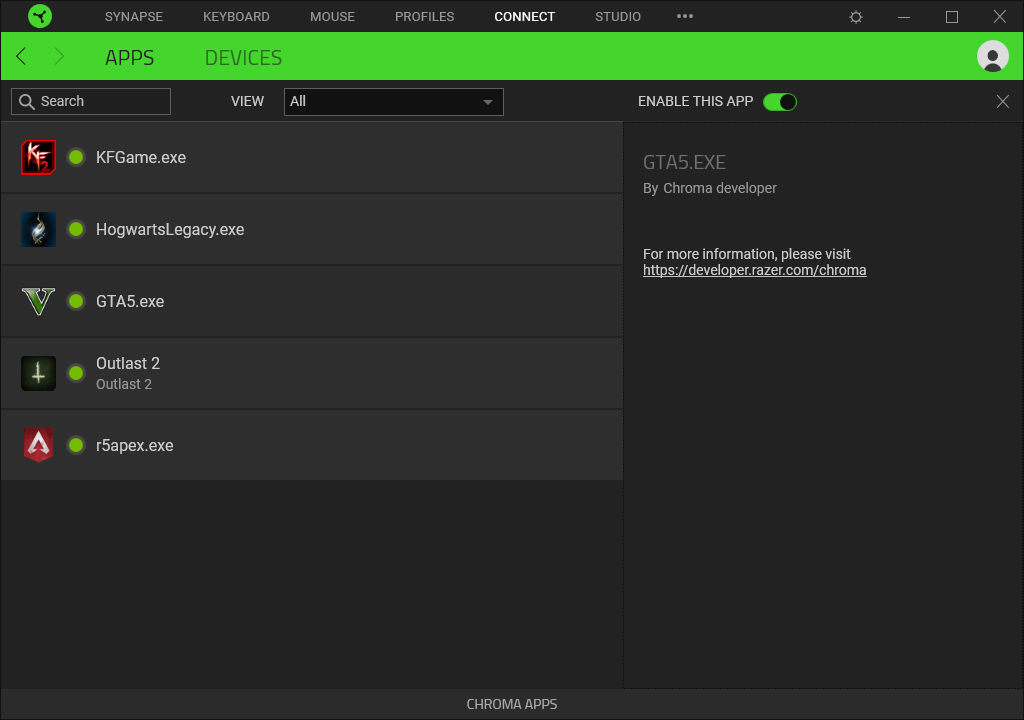Click the HogwartsLegacy.exe game icon

click(x=38, y=229)
